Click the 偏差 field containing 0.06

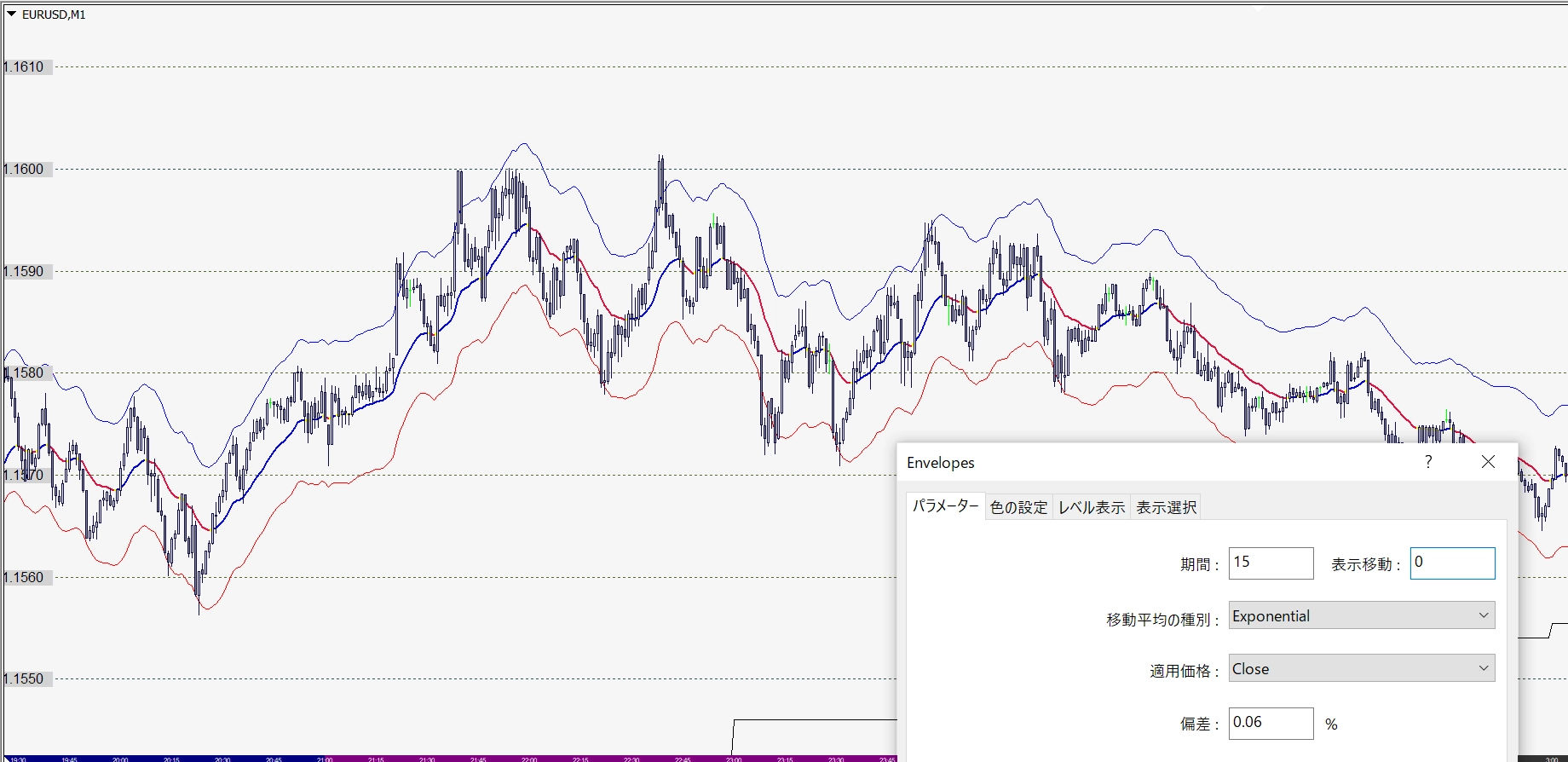click(1271, 724)
